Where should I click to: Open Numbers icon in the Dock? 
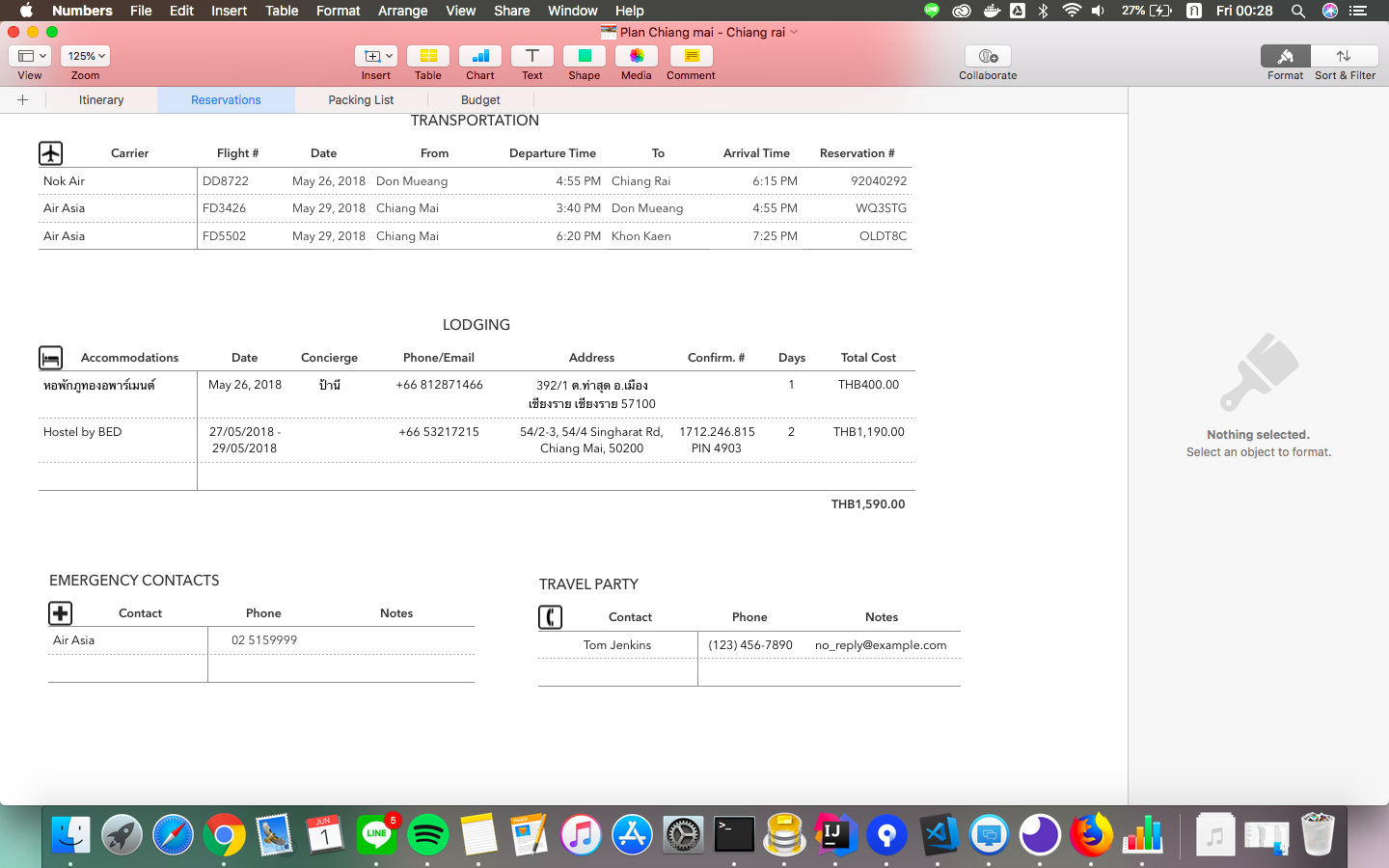[1142, 835]
